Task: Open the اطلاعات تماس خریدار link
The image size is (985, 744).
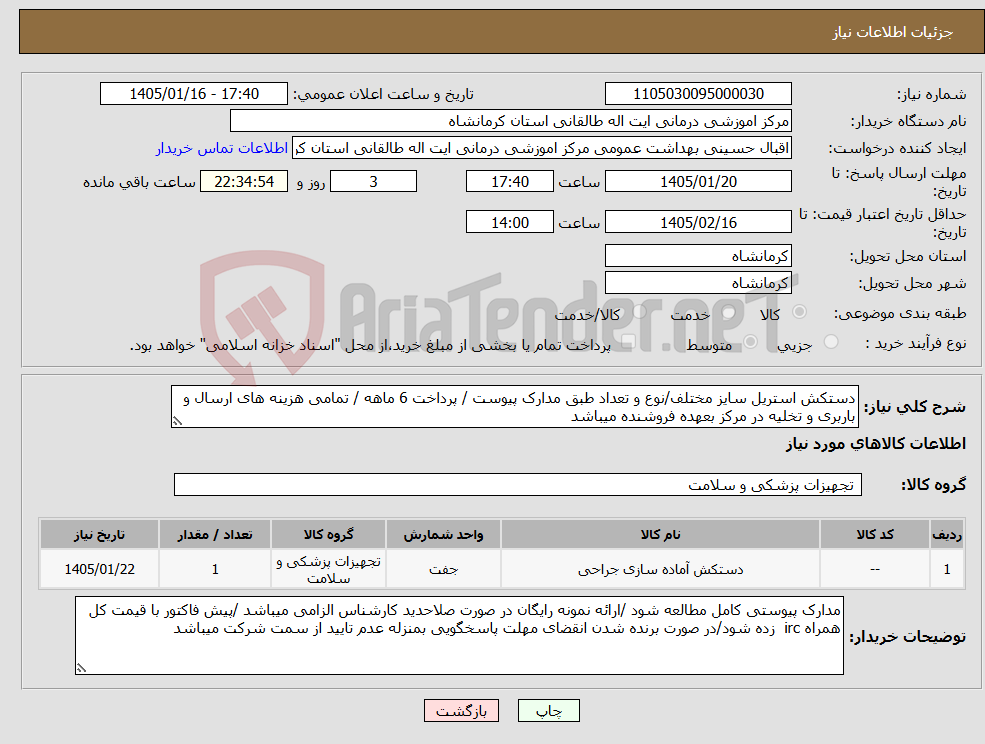Action: [222, 148]
